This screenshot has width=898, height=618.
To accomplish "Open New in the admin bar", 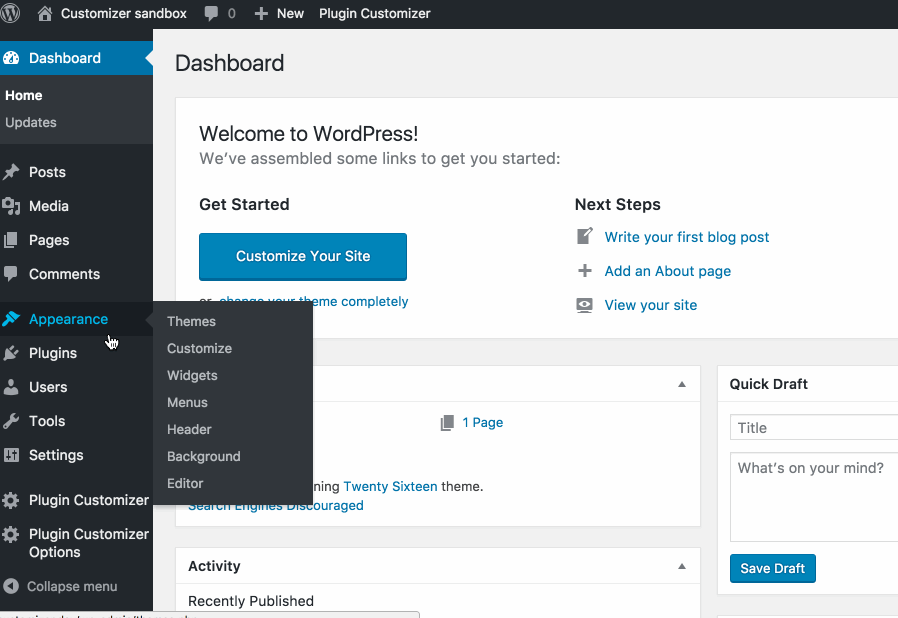I will 290,13.
